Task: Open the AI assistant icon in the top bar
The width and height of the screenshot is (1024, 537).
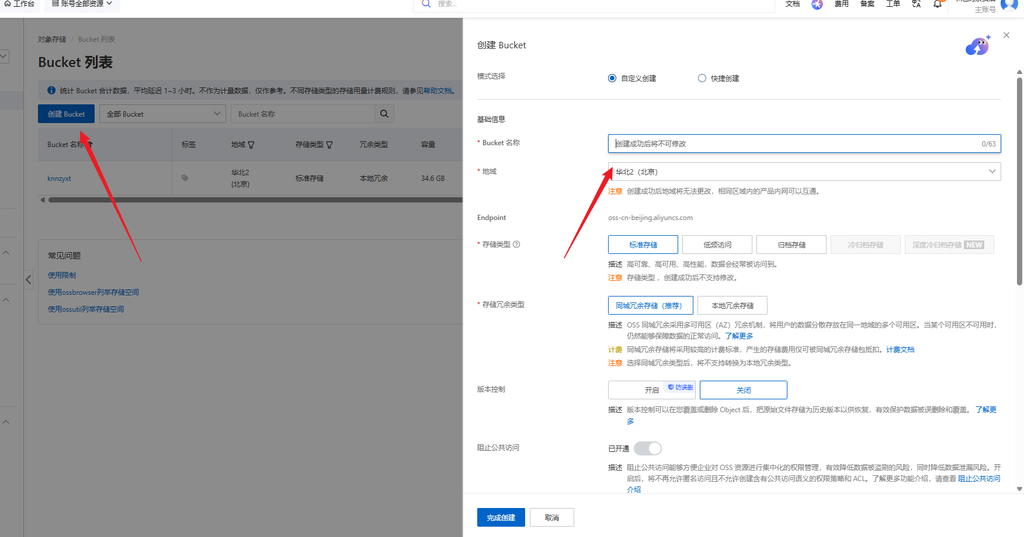Action: click(817, 4)
